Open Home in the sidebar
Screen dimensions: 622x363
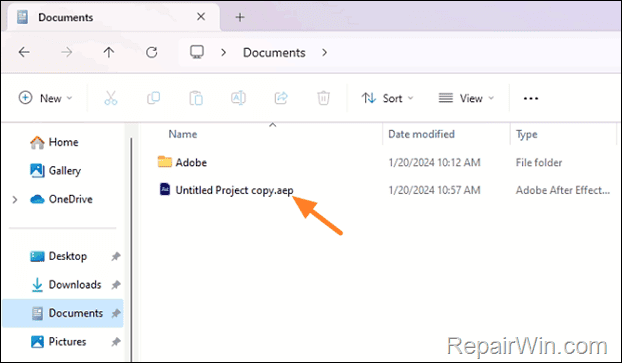(x=54, y=142)
